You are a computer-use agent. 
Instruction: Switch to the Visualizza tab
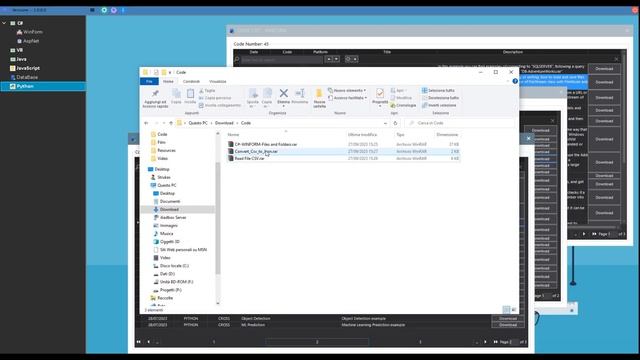[218, 81]
